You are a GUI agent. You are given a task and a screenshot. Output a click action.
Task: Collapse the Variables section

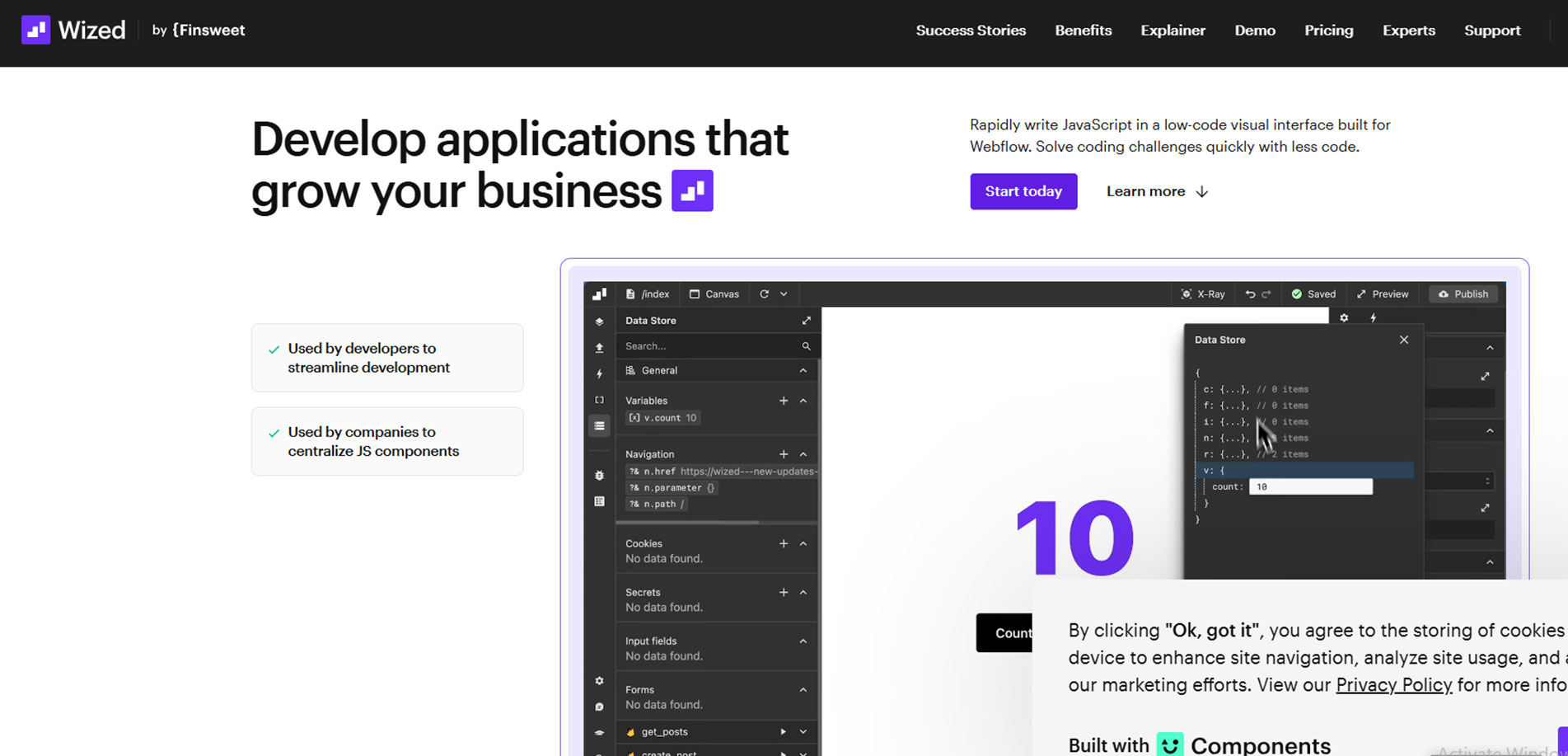(x=803, y=401)
